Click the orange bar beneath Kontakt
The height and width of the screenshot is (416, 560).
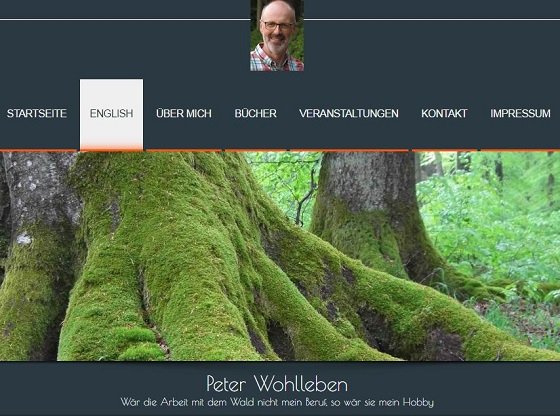(x=445, y=150)
